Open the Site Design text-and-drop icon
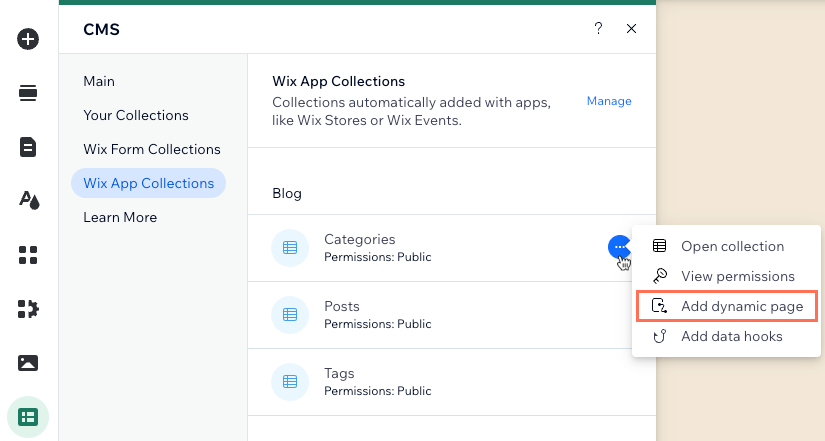This screenshot has height=441, width=825. pyautogui.click(x=29, y=201)
